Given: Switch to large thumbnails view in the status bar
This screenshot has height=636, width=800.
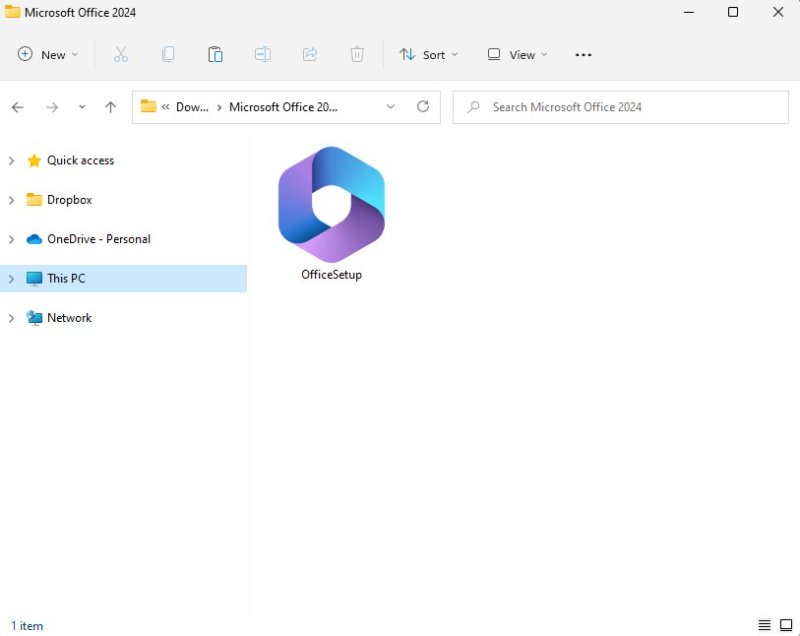Looking at the screenshot, I should 787,625.
